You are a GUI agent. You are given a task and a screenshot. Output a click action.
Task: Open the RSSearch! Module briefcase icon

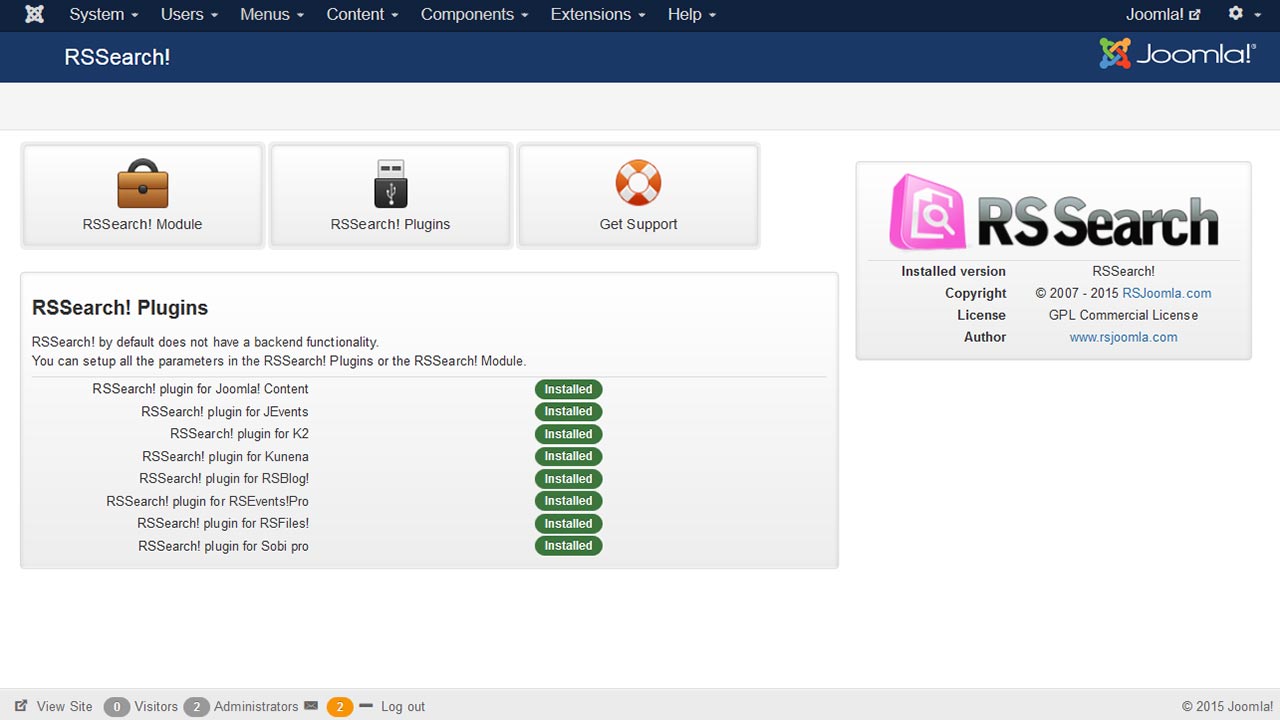point(143,184)
